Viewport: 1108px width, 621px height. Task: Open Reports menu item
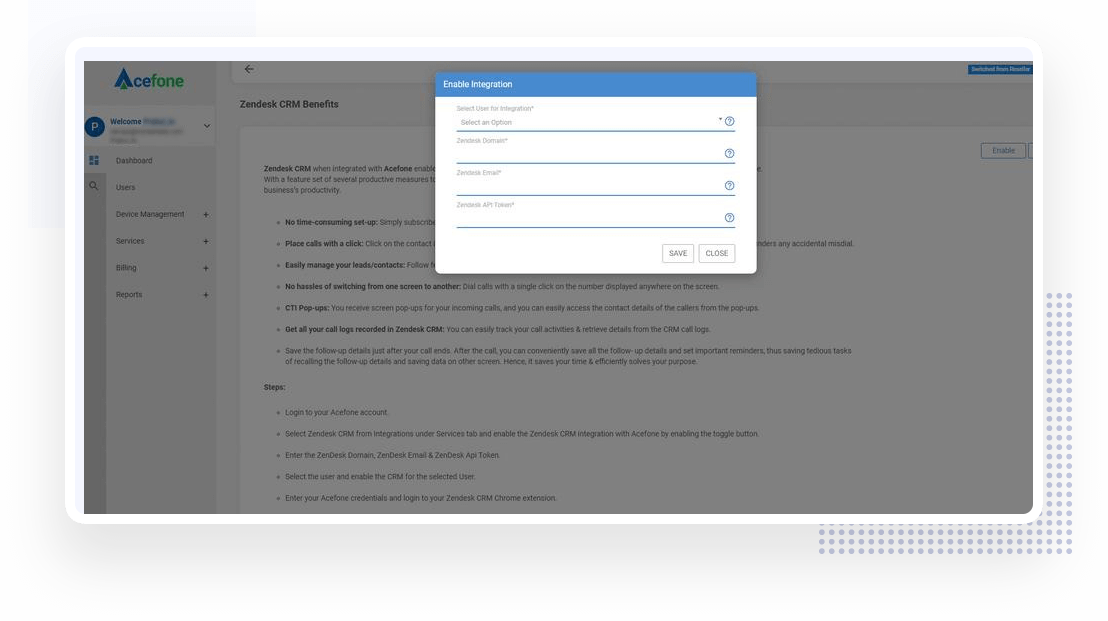(129, 295)
